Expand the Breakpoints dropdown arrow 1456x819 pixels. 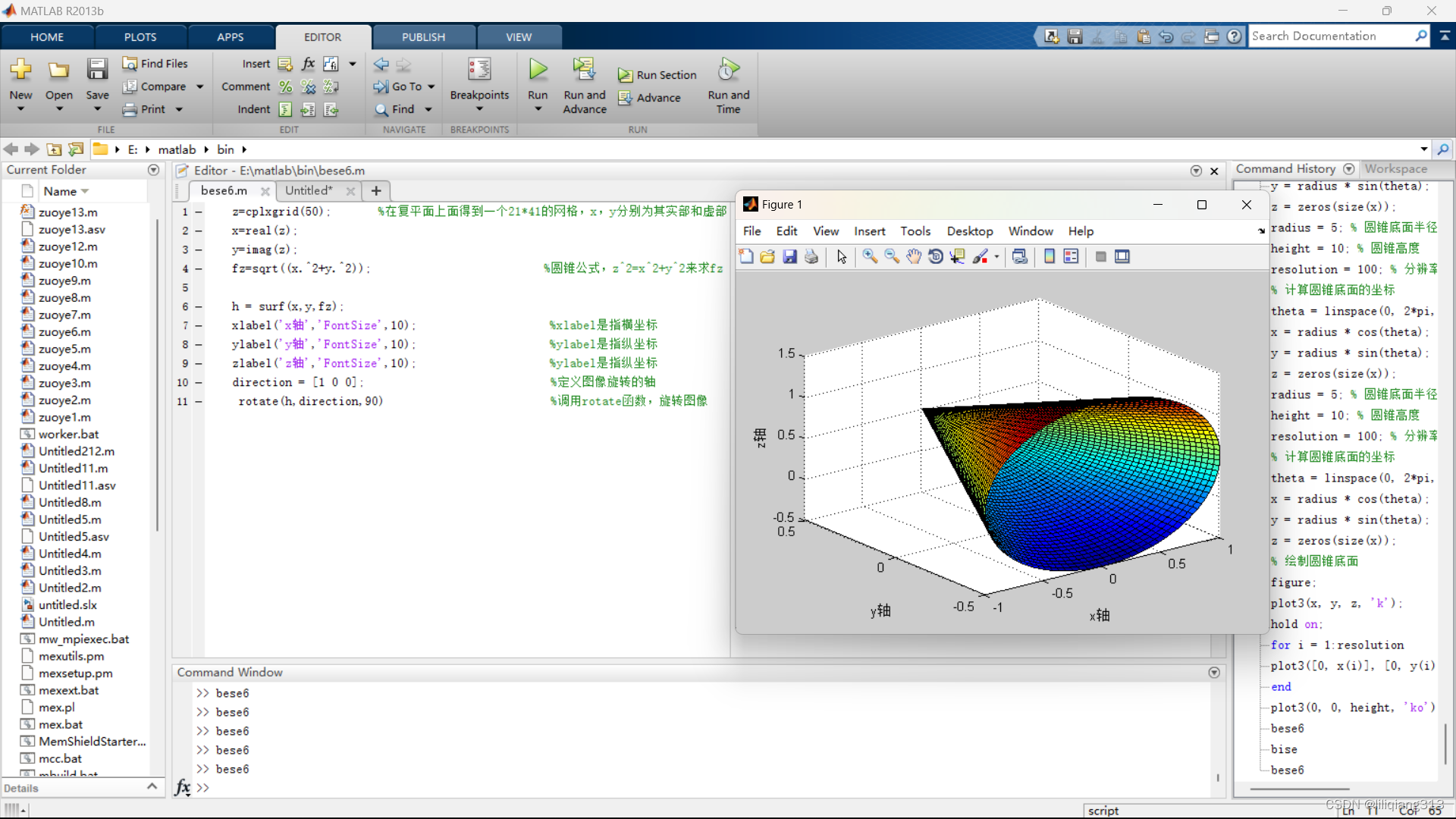pos(479,109)
